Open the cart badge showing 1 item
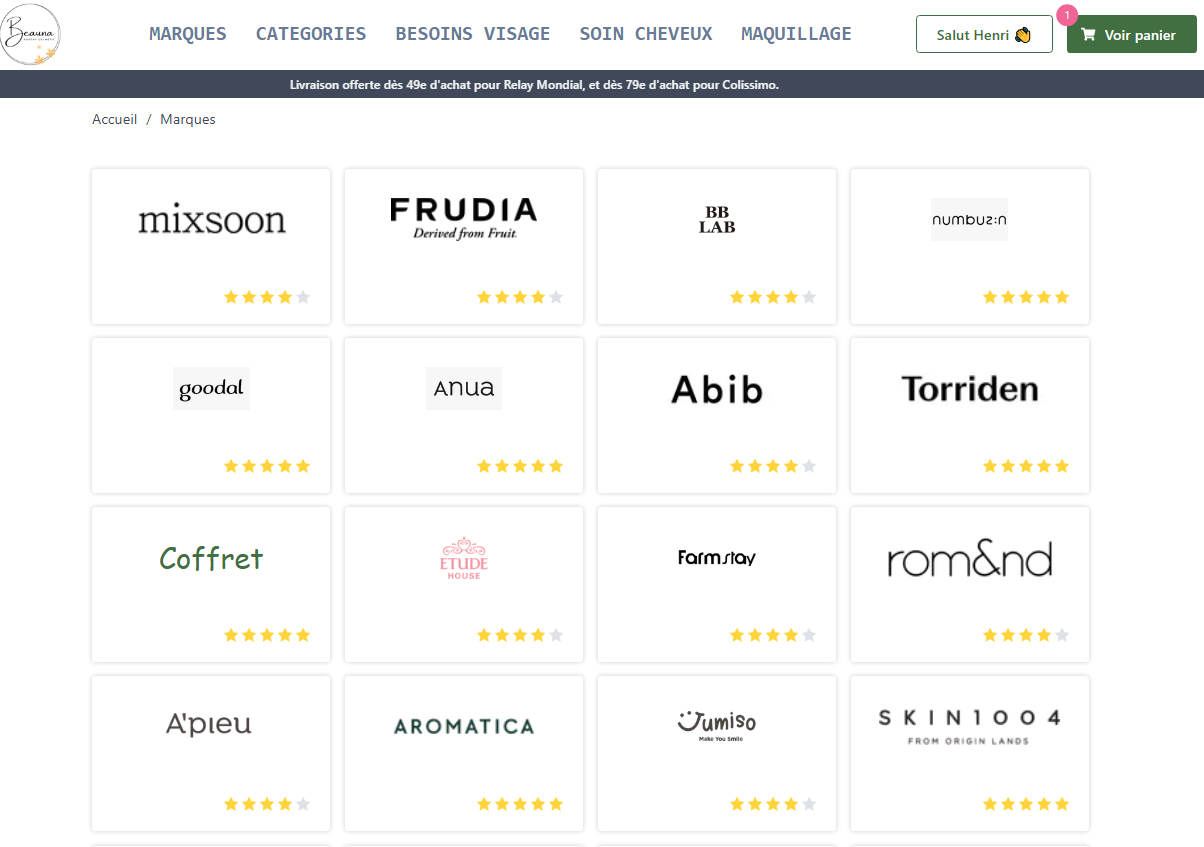 (x=1067, y=15)
